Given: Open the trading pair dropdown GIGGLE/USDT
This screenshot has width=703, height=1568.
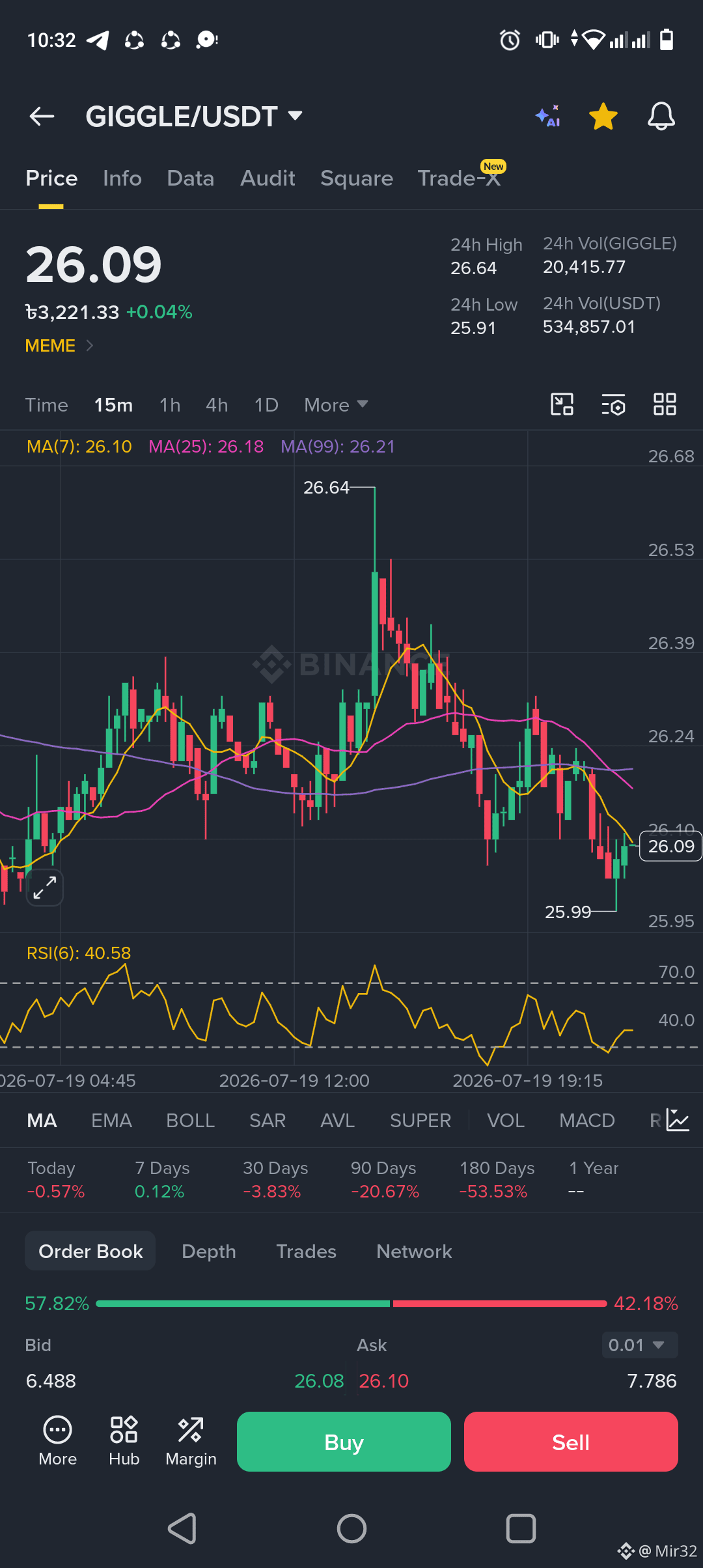Looking at the screenshot, I should coord(194,117).
